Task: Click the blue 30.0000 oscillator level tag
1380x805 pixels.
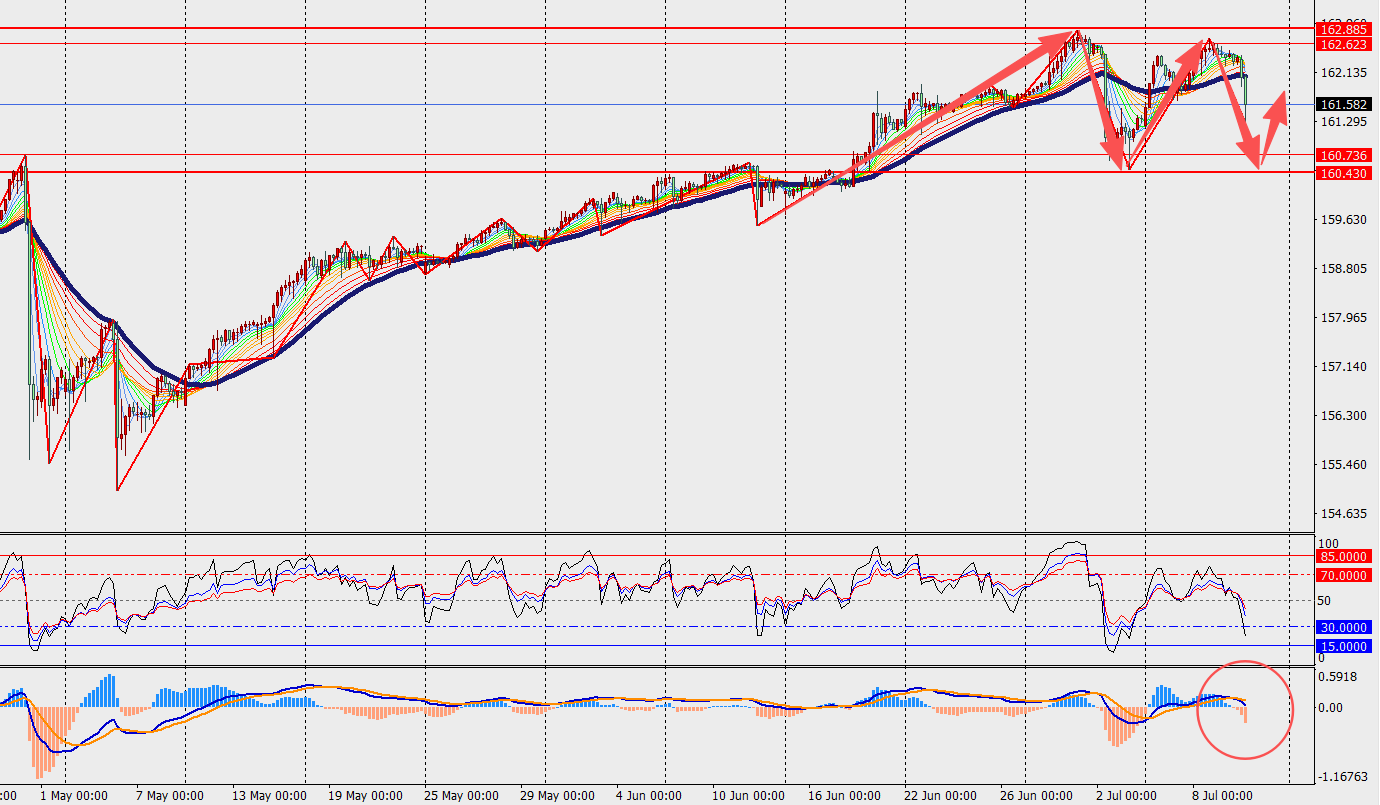Action: tap(1343, 627)
